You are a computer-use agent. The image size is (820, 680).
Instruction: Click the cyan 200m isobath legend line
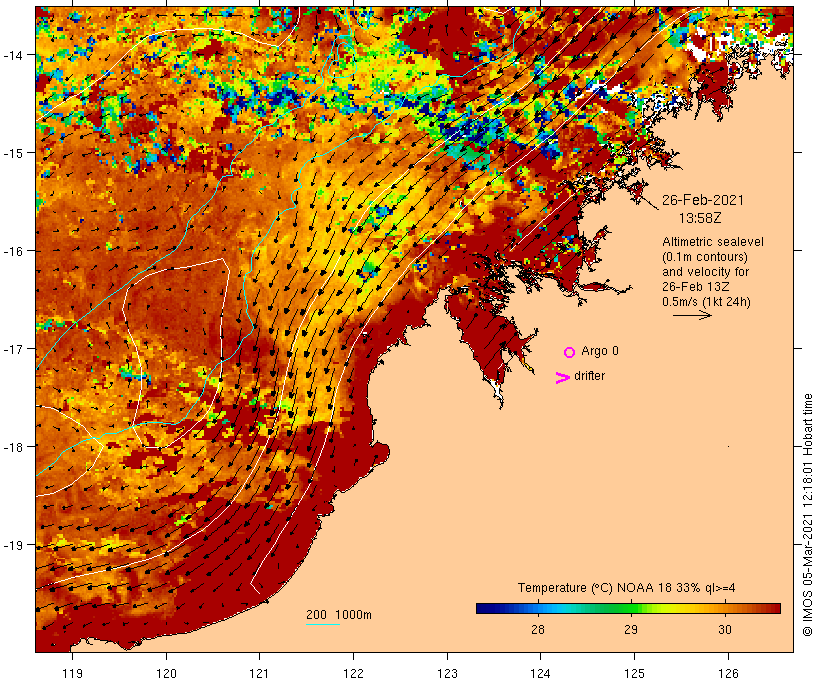click(323, 624)
